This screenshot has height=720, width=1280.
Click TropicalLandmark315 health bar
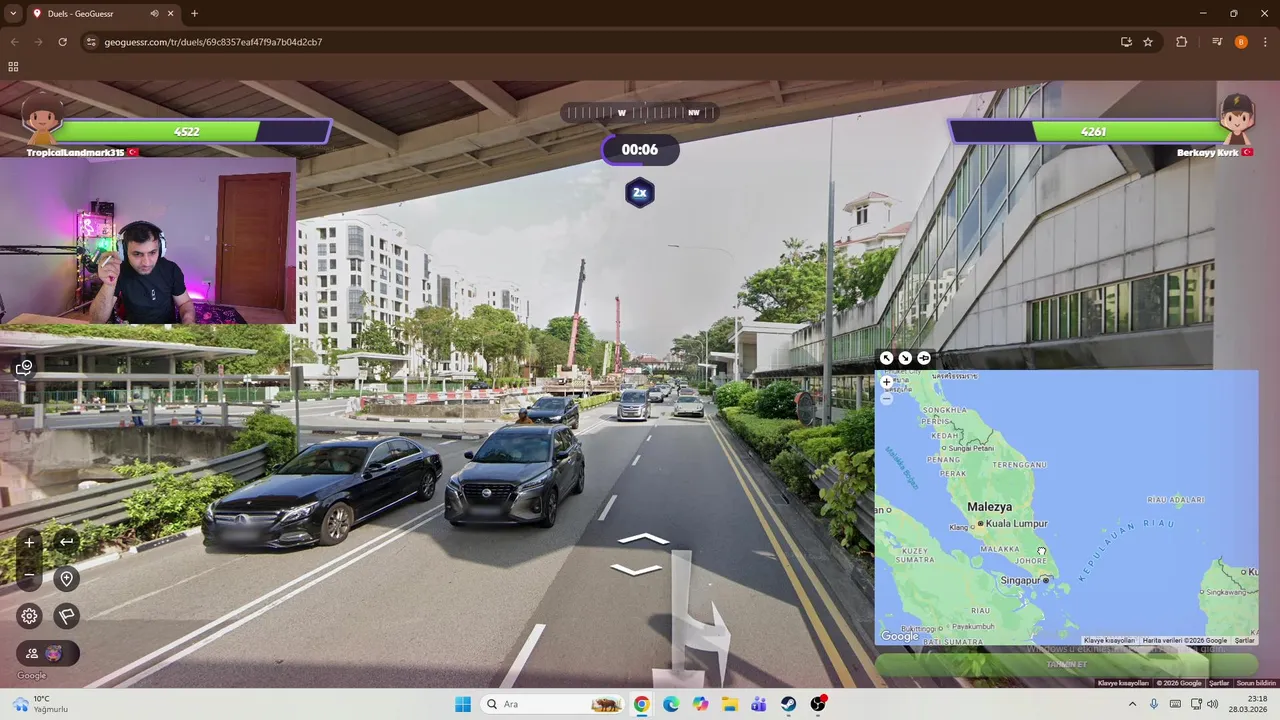coord(190,131)
